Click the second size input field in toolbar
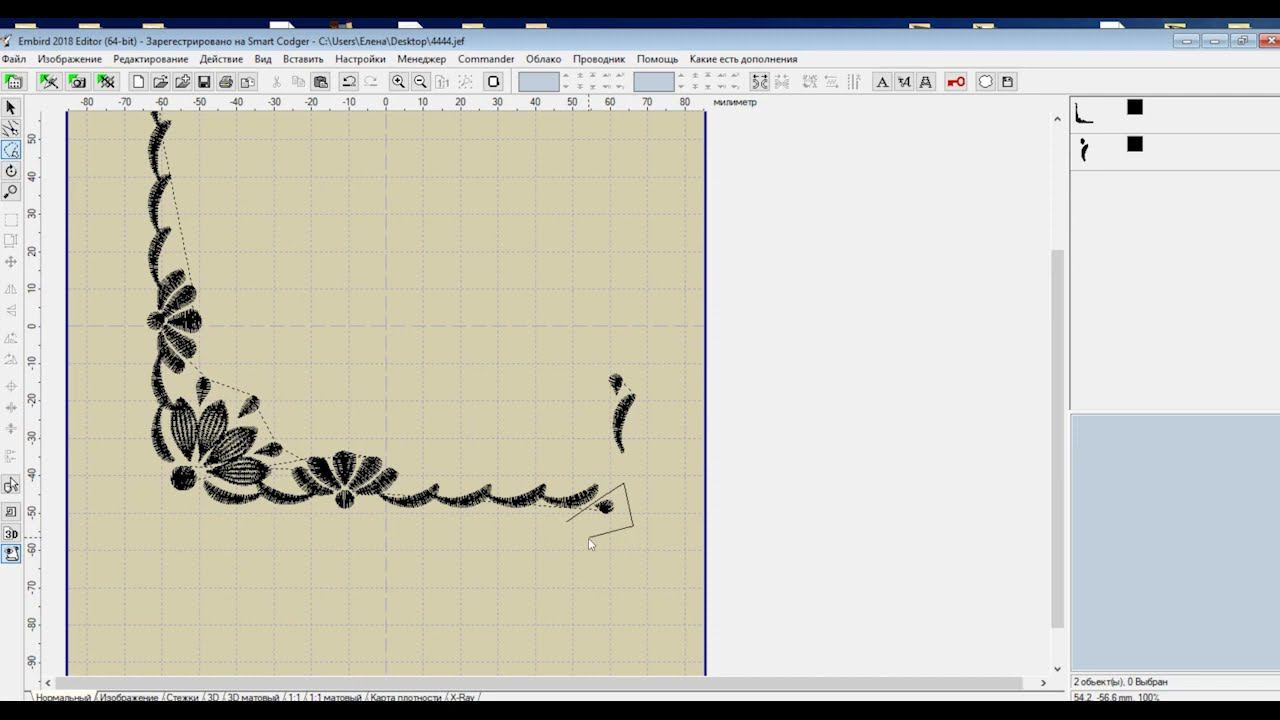Image resolution: width=1280 pixels, height=720 pixels. click(654, 82)
